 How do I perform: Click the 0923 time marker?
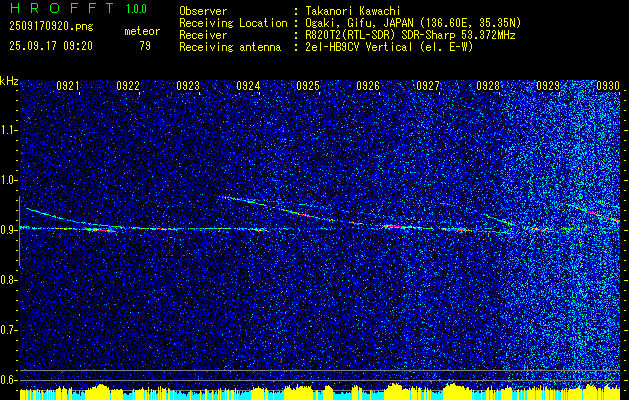(x=188, y=85)
